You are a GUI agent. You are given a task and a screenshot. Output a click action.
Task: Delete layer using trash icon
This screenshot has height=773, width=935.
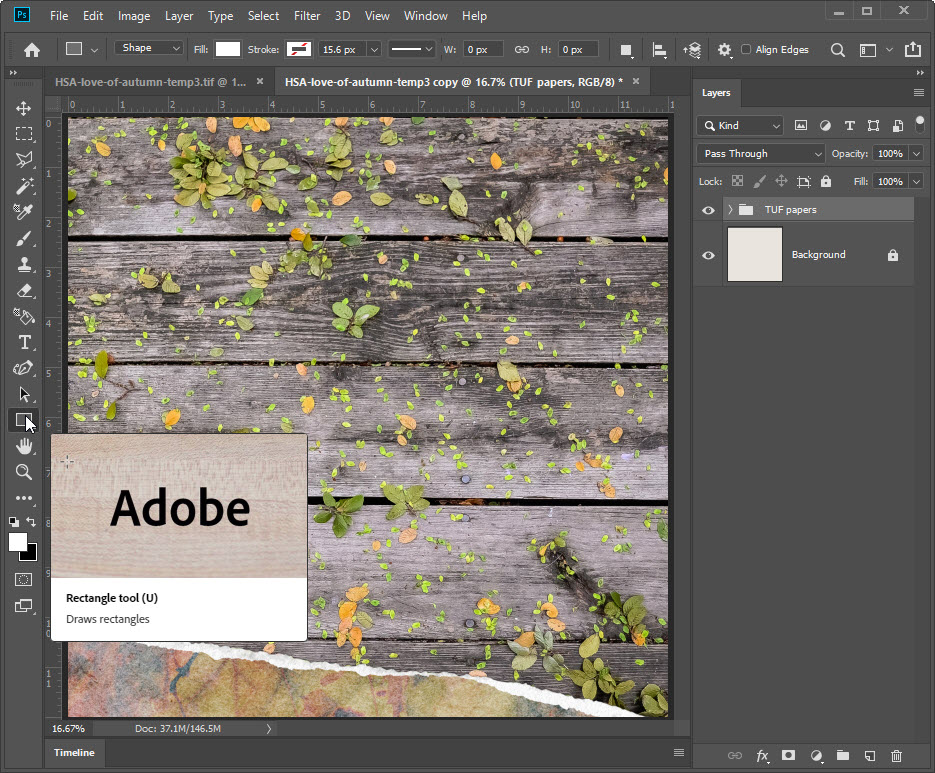point(896,756)
